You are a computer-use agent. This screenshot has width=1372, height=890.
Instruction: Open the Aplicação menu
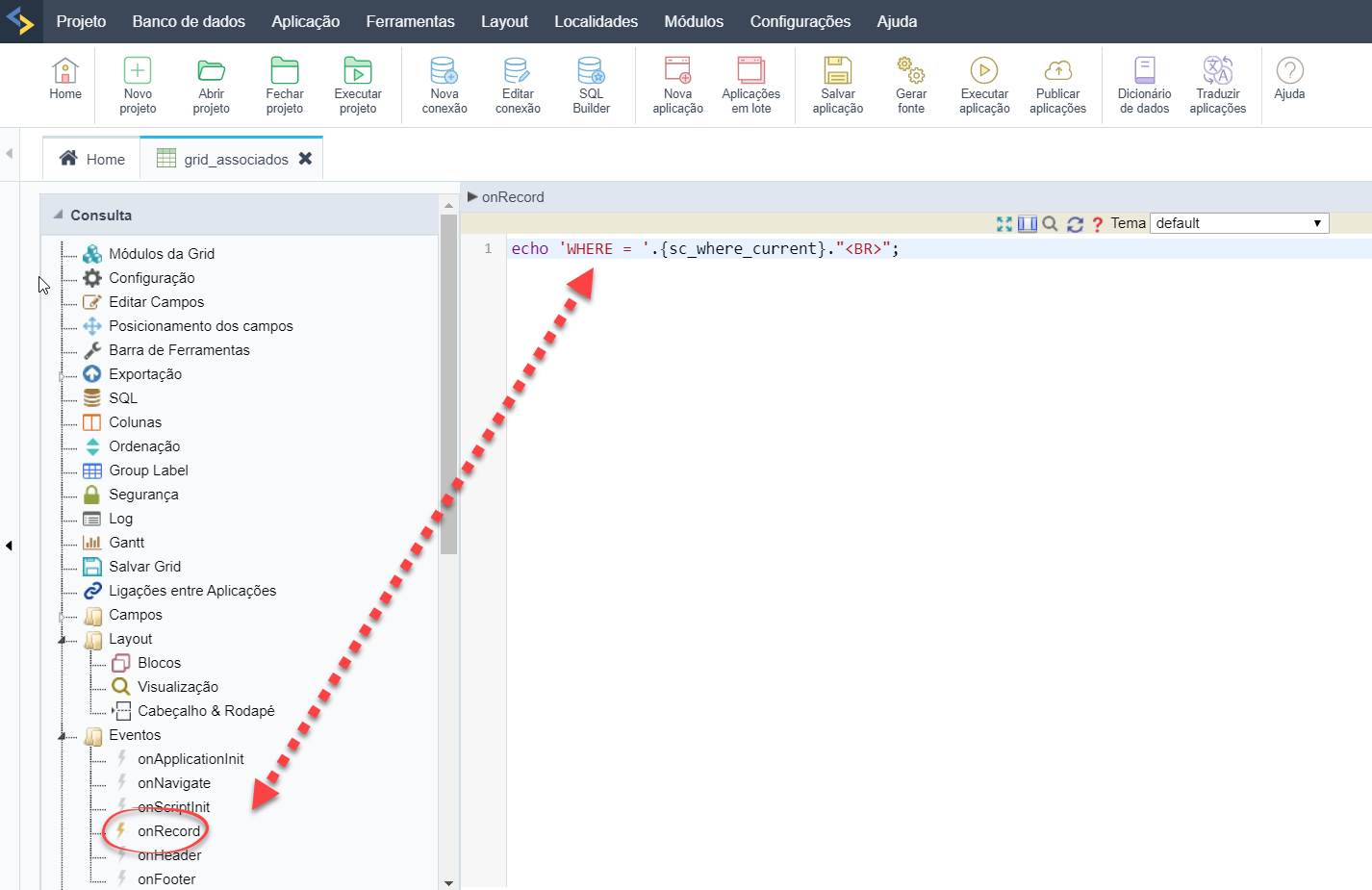tap(306, 21)
